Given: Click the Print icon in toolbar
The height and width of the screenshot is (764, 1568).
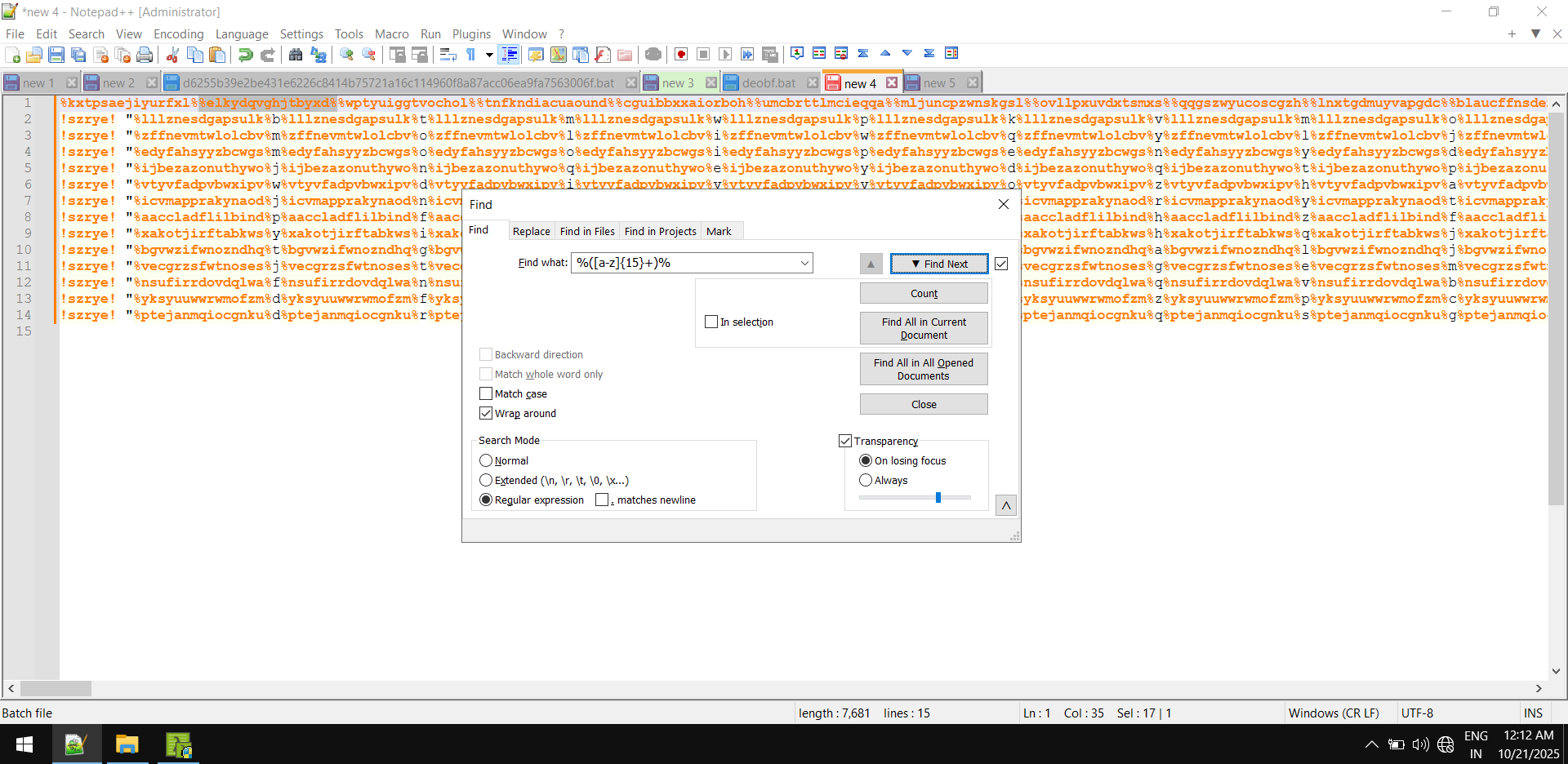Looking at the screenshot, I should click(145, 55).
